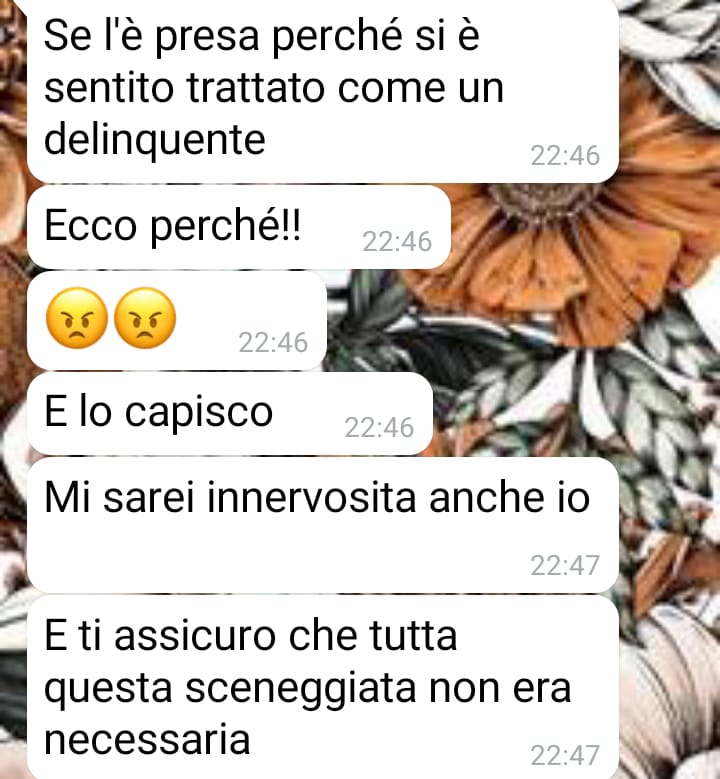Tap the word 'sceneggiata' in the last message
720x779 pixels.
pos(301,688)
